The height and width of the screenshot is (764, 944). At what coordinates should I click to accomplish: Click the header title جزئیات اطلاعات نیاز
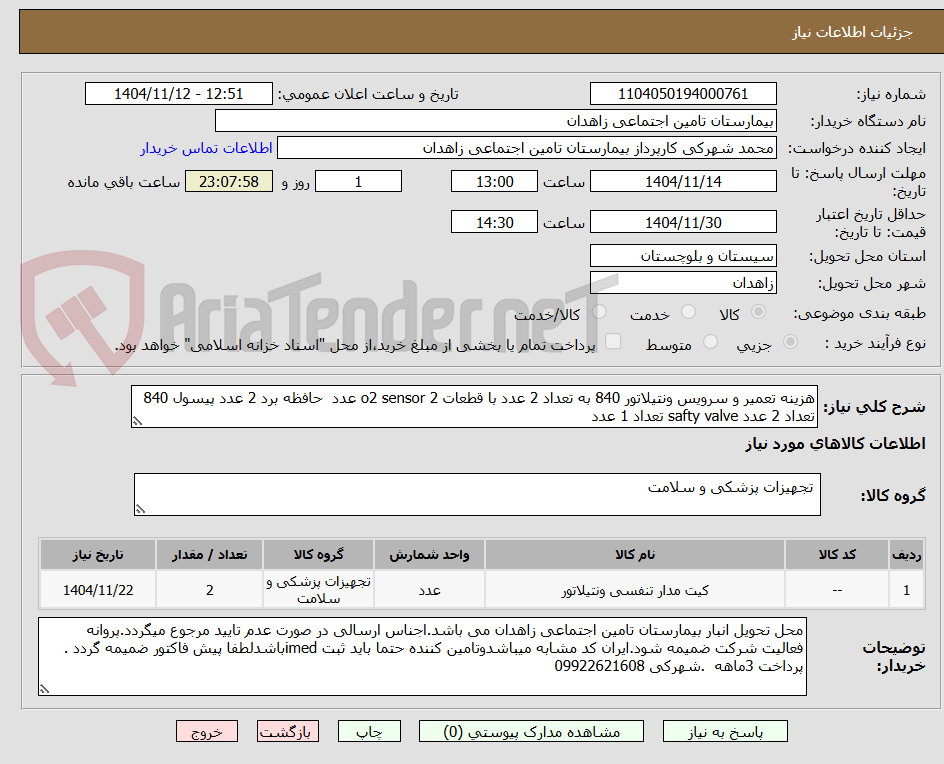pyautogui.click(x=852, y=32)
